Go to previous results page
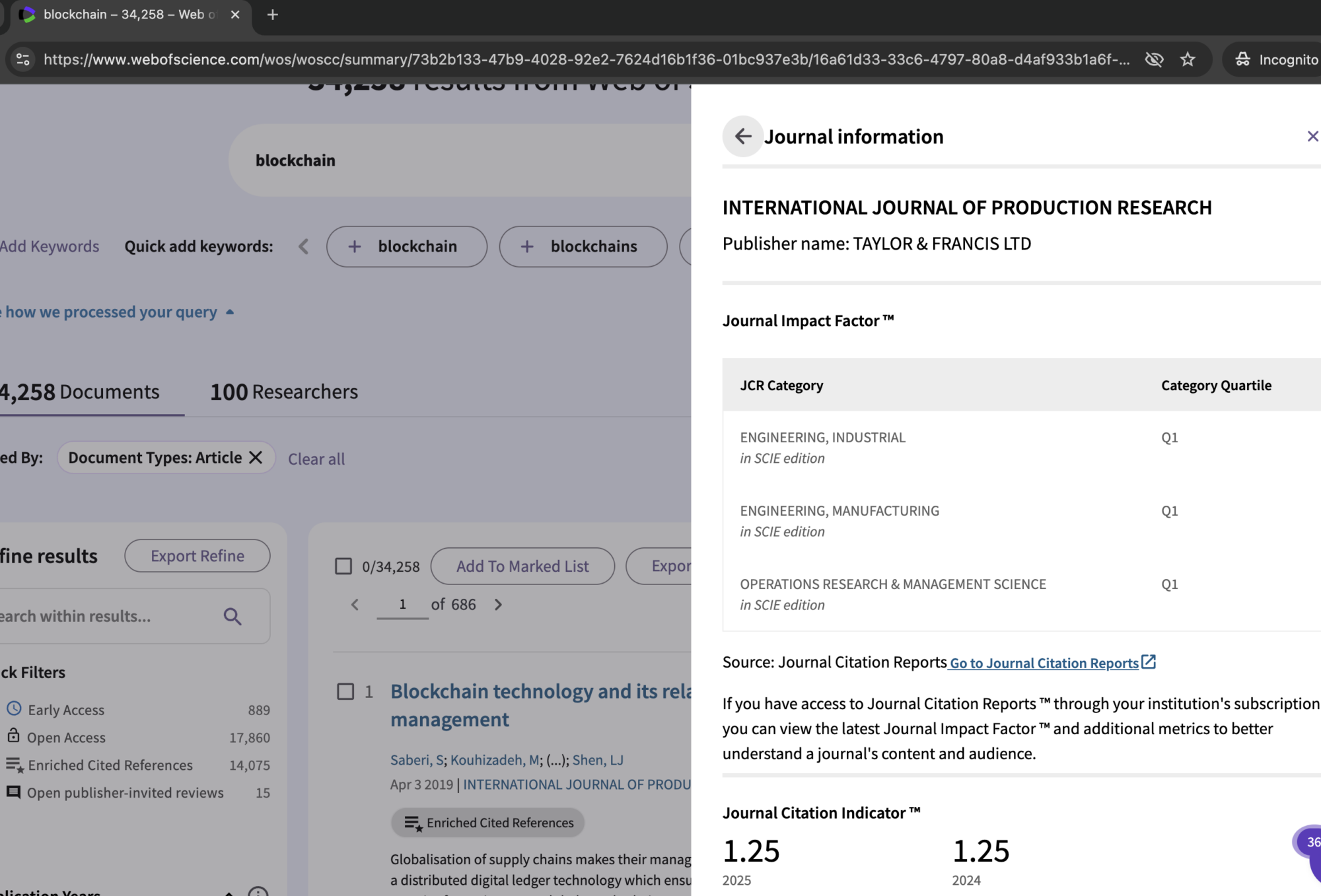 [355, 604]
